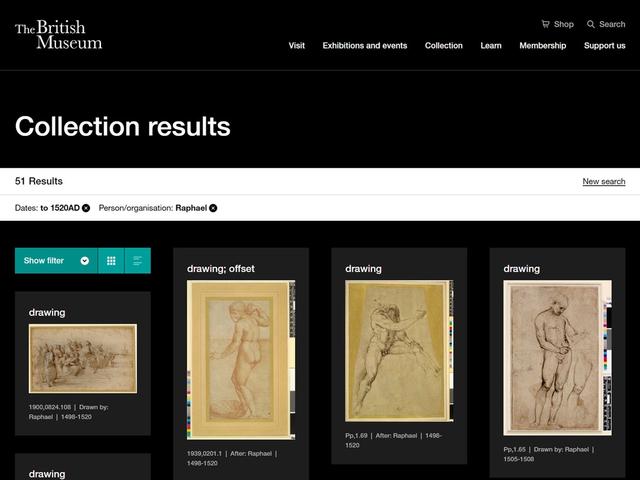Click 'drawing' title above Pp,1.65 image
Screen dimensions: 640x480
point(522,269)
